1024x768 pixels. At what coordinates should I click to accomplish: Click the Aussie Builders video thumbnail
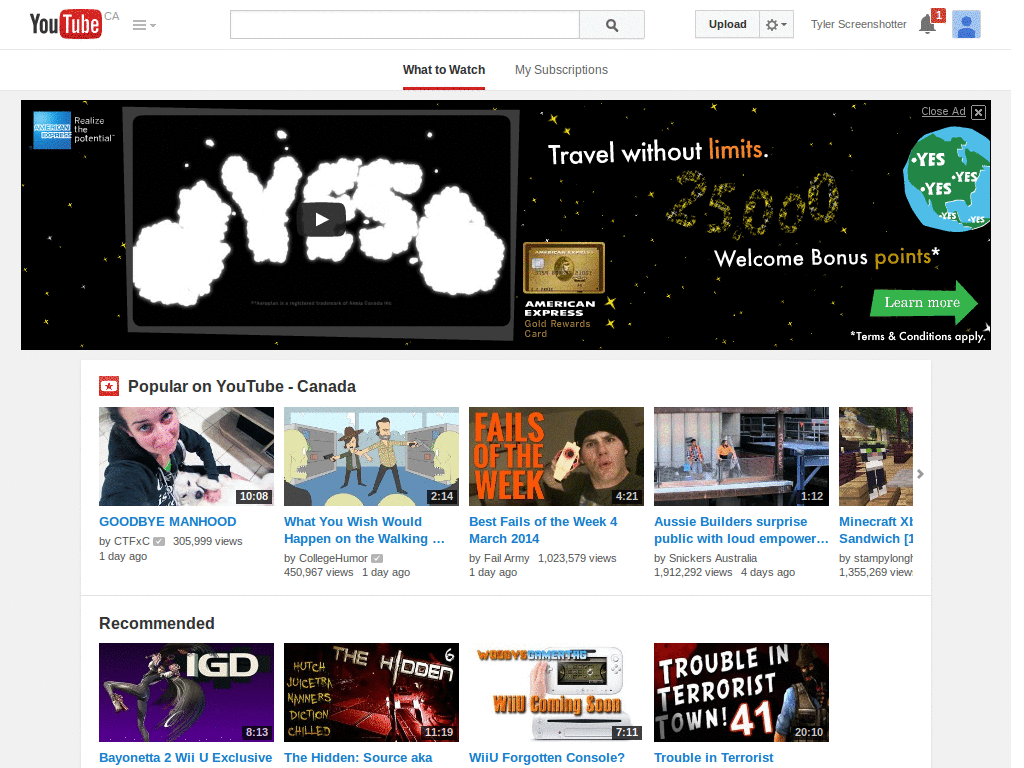click(741, 456)
